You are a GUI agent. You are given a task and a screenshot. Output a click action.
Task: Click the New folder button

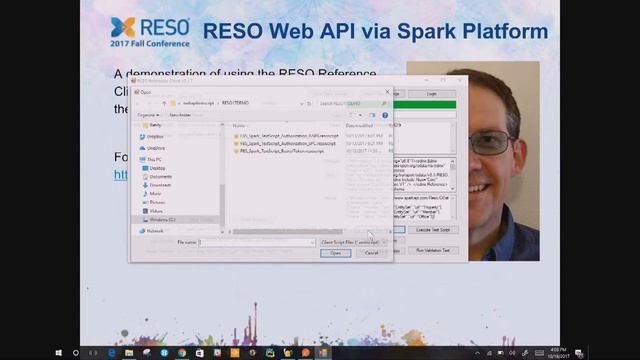pyautogui.click(x=180, y=115)
